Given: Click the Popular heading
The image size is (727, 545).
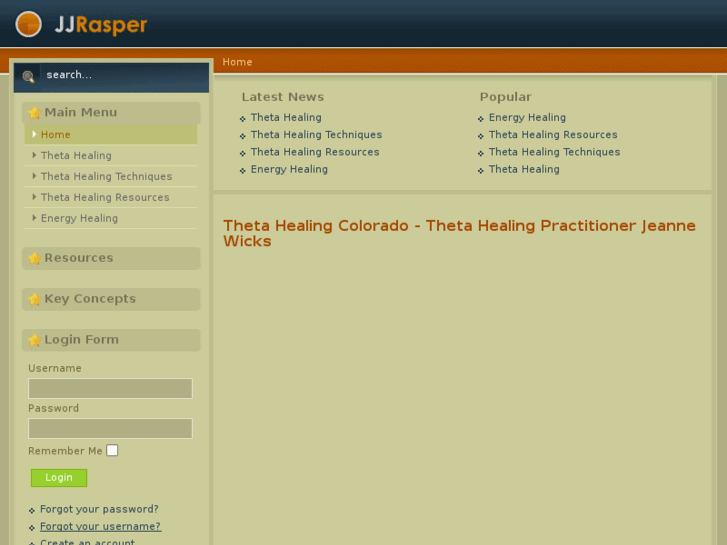Looking at the screenshot, I should pyautogui.click(x=505, y=97).
